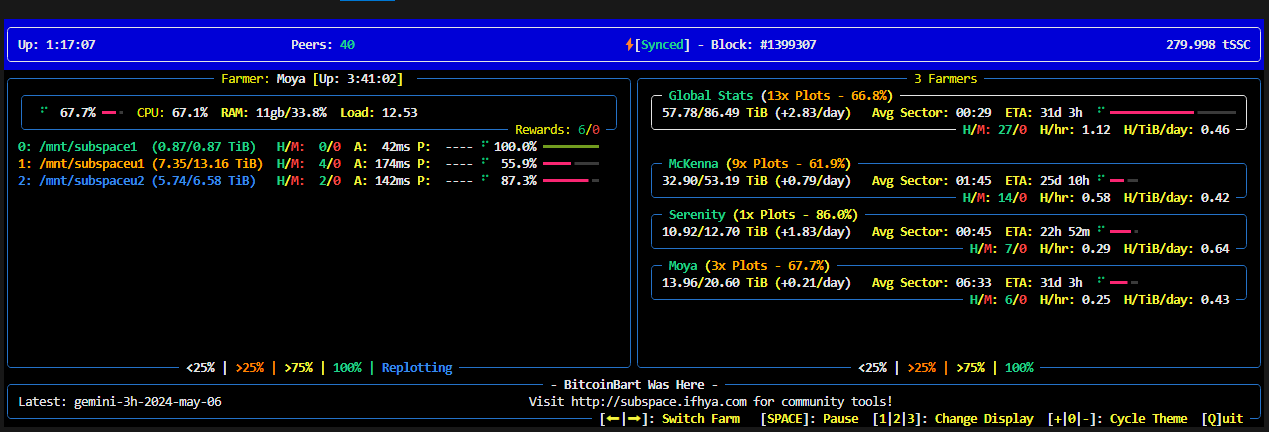Click the CPU: 67.1% reading
The width and height of the screenshot is (1269, 432).
(x=172, y=112)
